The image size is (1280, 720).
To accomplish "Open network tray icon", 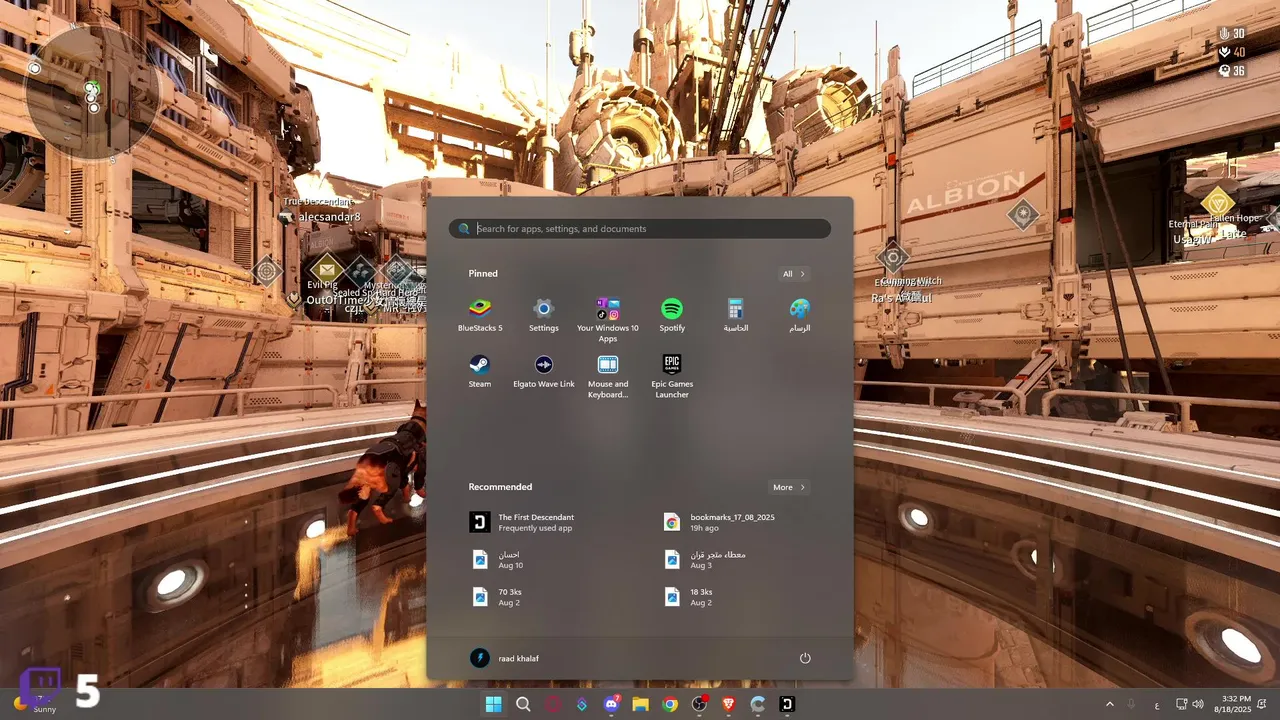I will [1182, 704].
